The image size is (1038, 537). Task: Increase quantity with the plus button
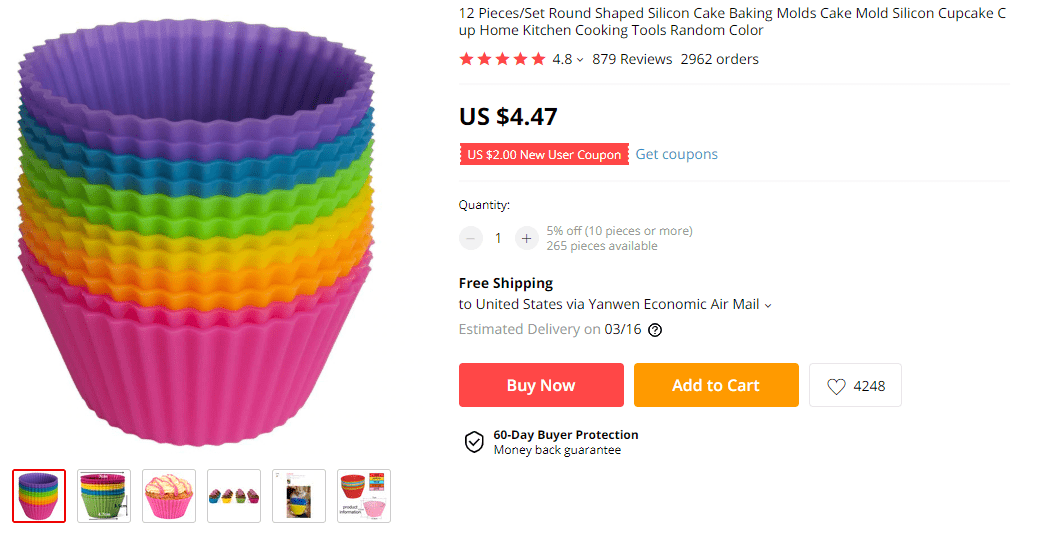[526, 238]
